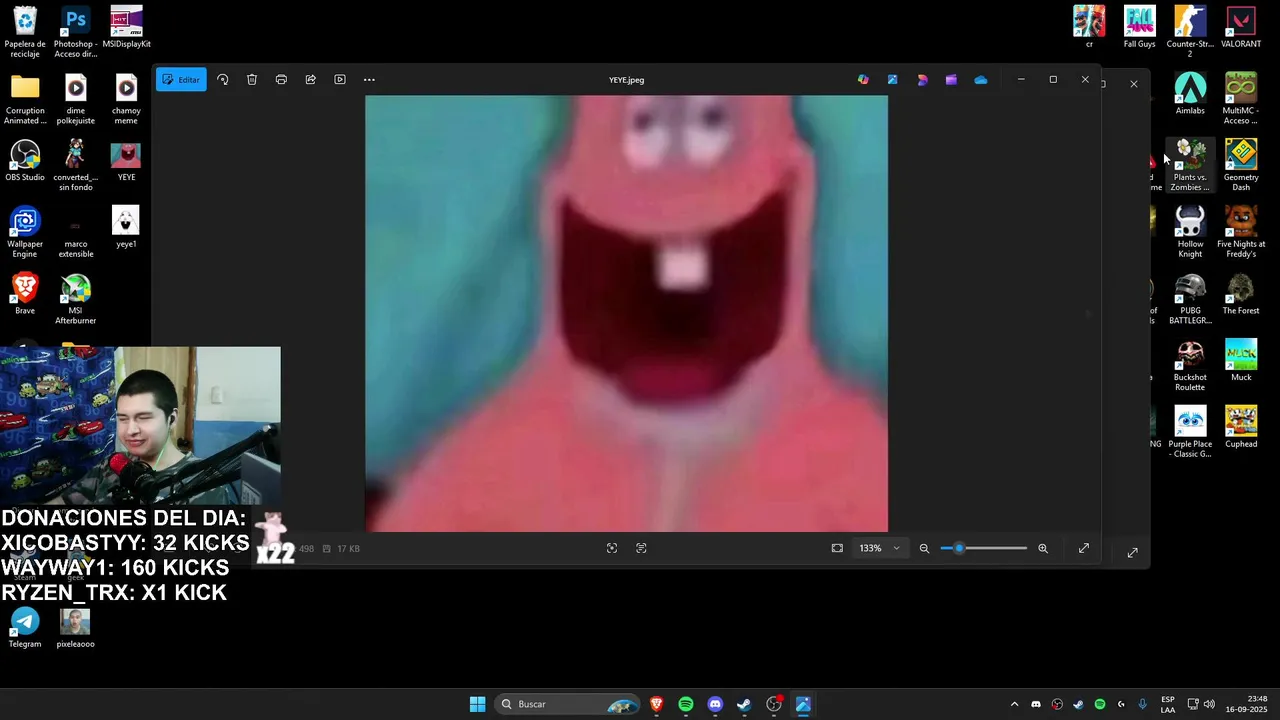
Task: Select the Brave browser desktop shortcut
Action: pyautogui.click(x=25, y=294)
